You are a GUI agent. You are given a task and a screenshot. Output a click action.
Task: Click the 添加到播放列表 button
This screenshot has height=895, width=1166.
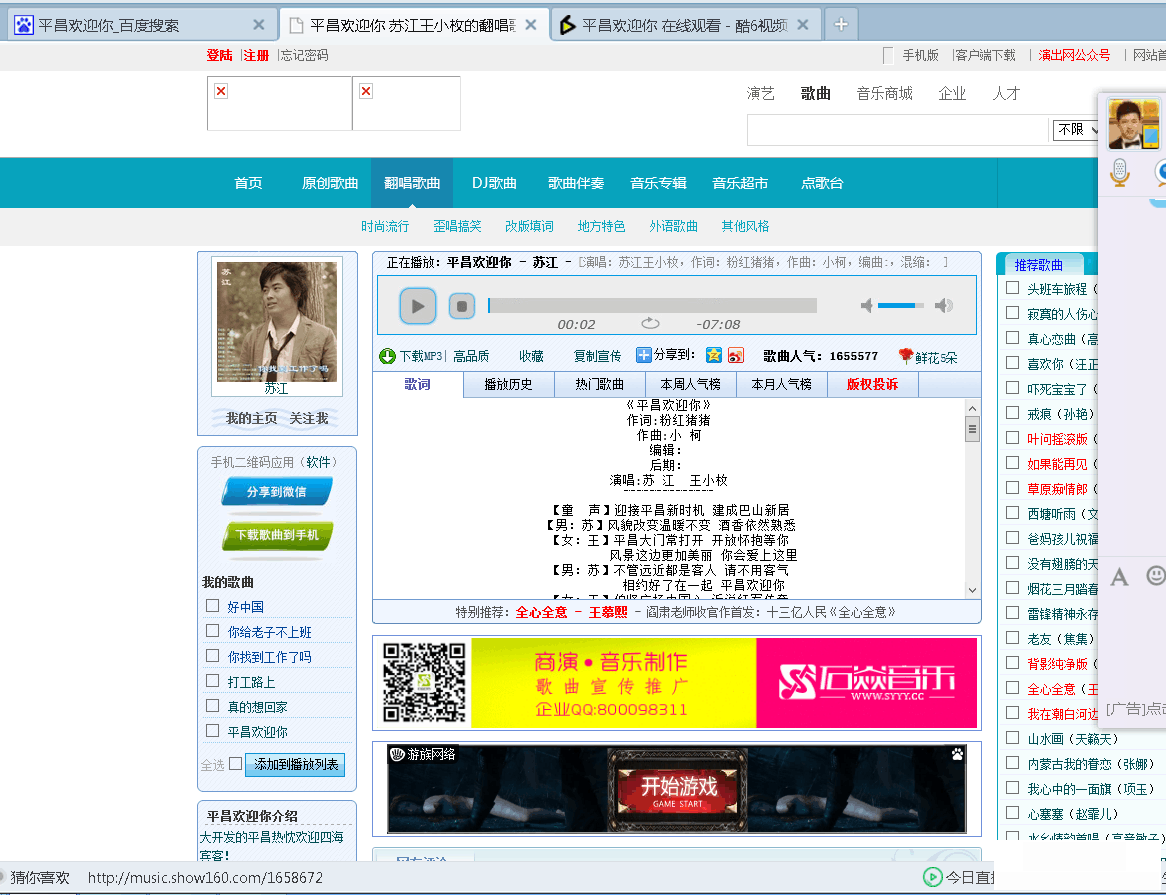[x=295, y=765]
